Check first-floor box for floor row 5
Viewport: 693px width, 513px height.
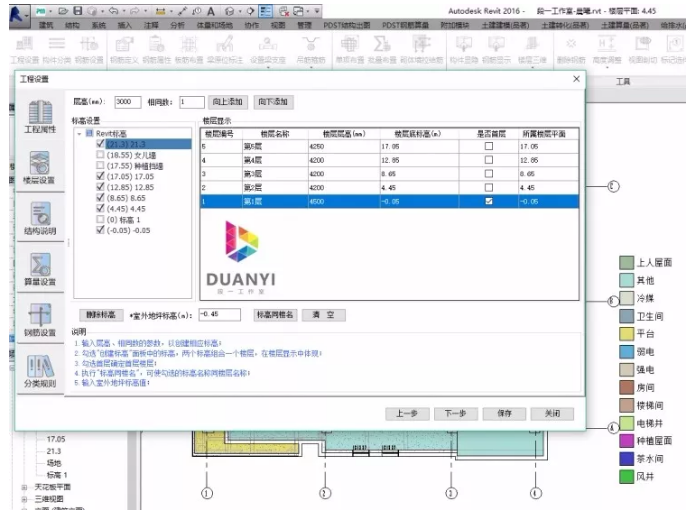(489, 146)
